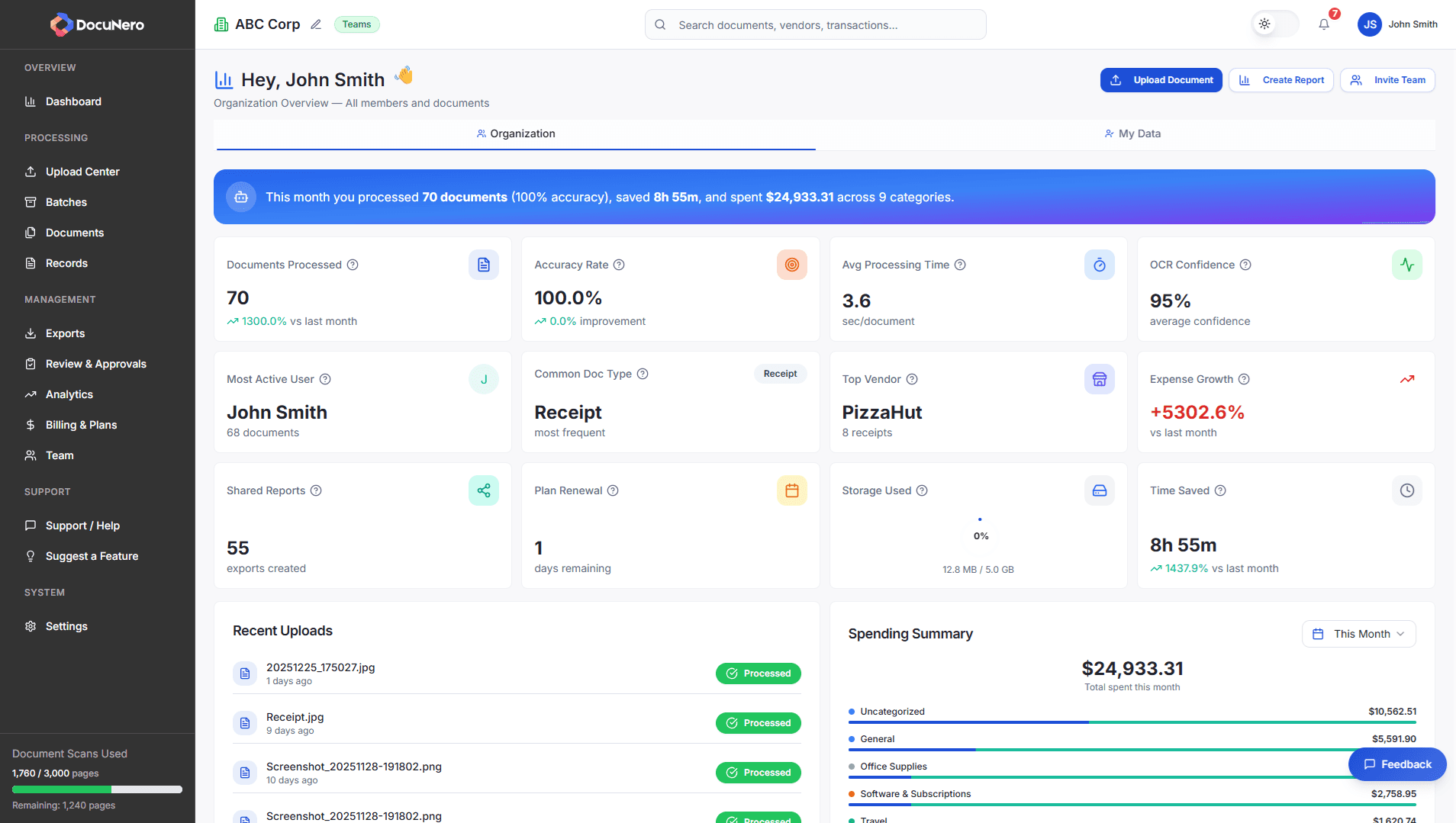Expand the Teams badge next to ABC Corp
Image resolution: width=1456 pixels, height=823 pixels.
pos(356,24)
